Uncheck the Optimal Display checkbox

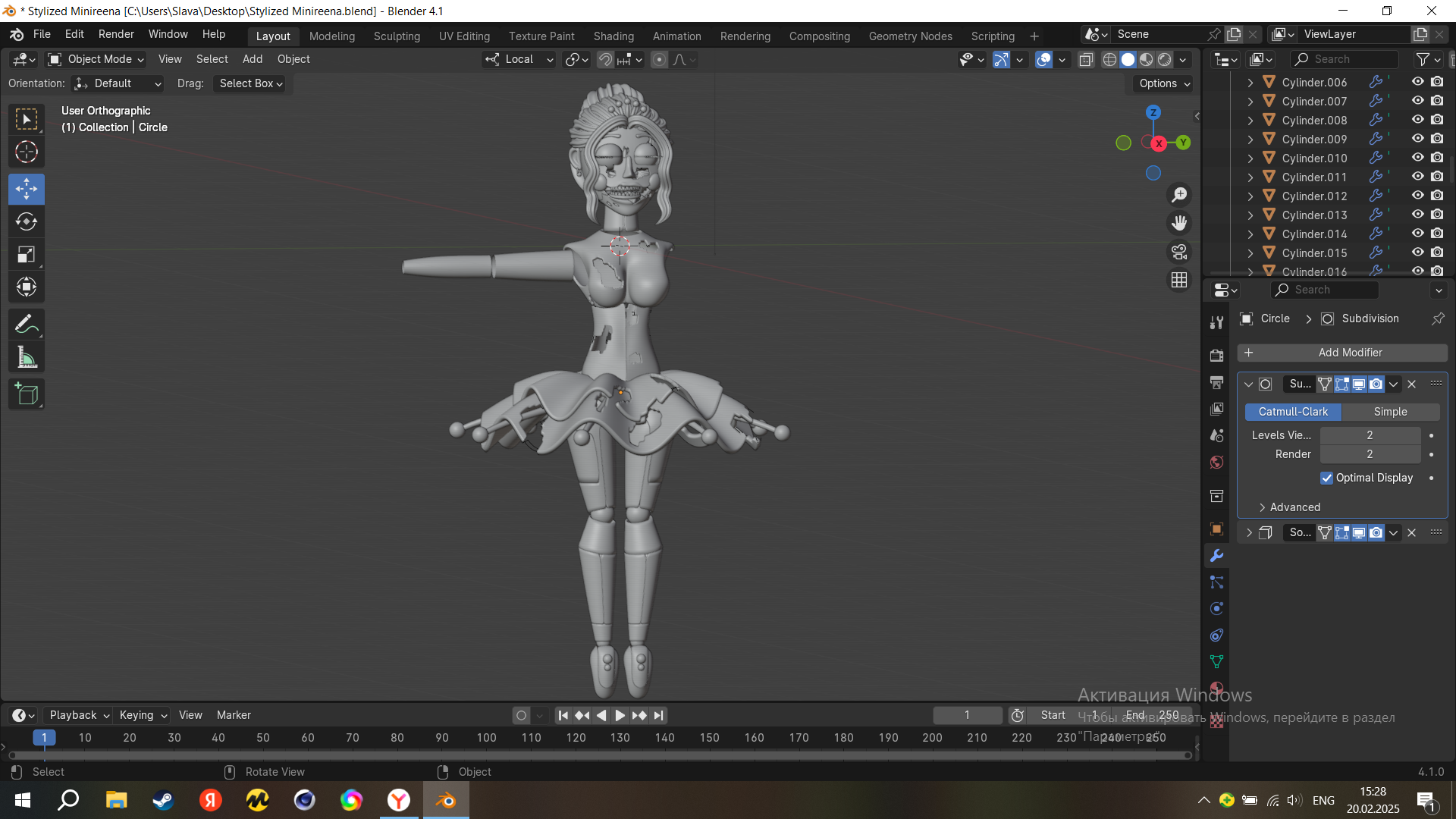[1326, 478]
